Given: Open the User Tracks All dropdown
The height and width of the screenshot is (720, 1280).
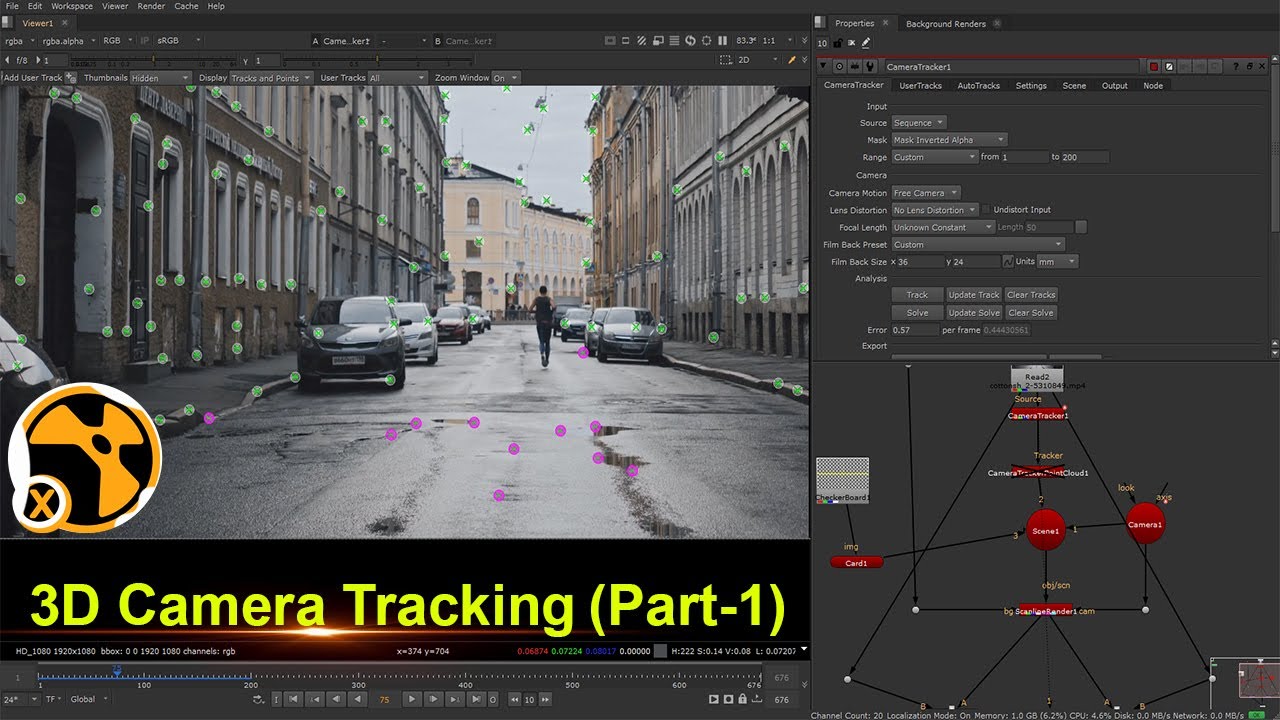Looking at the screenshot, I should (x=397, y=78).
